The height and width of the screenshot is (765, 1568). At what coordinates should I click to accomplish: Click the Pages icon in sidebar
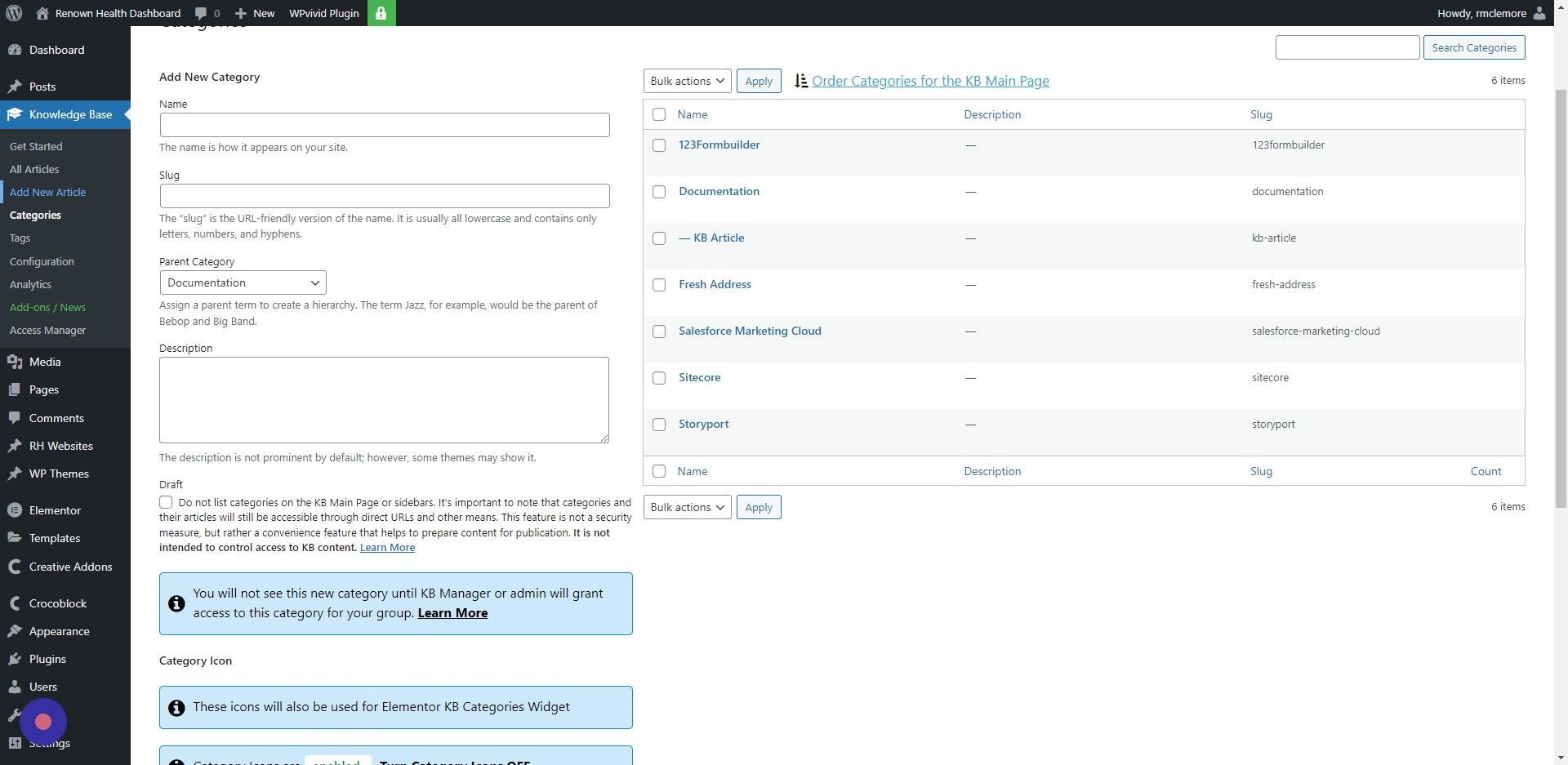(x=15, y=389)
